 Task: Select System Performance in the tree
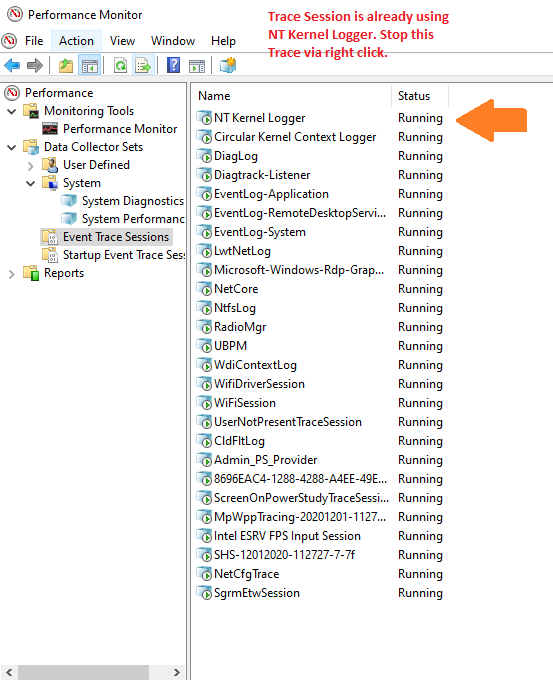tap(133, 219)
